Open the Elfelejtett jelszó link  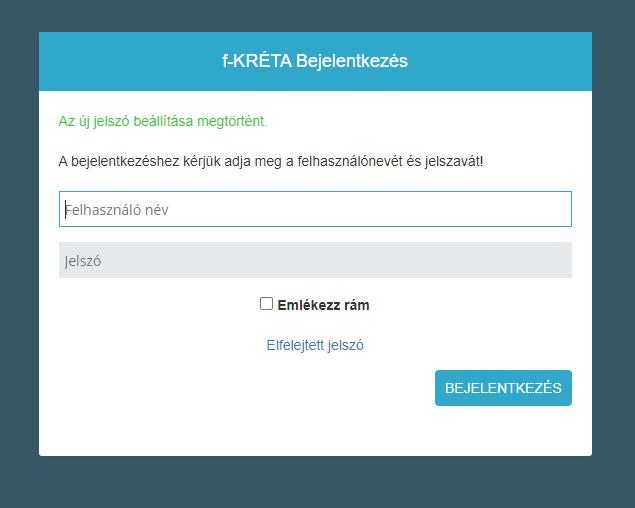[315, 345]
